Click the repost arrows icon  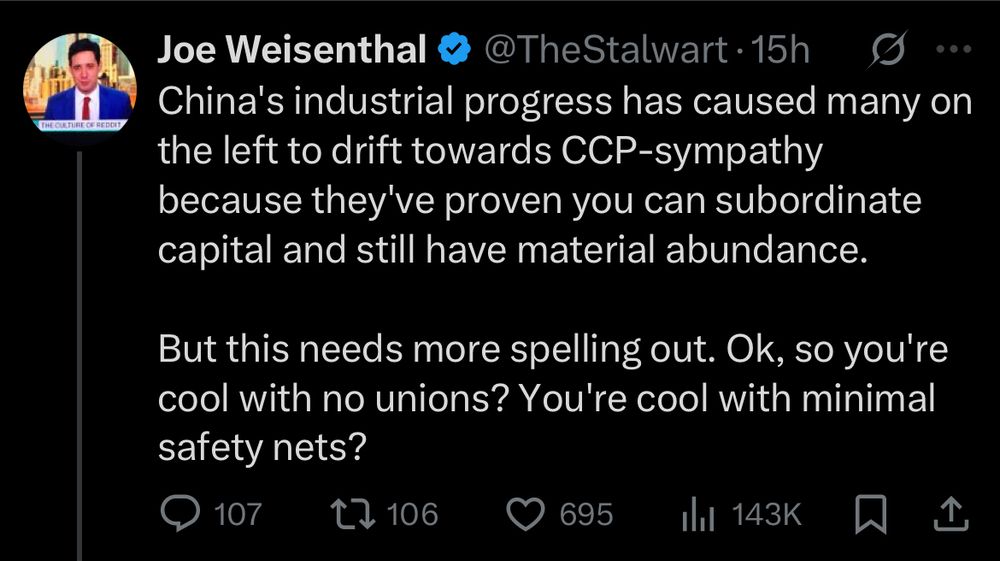tap(356, 514)
